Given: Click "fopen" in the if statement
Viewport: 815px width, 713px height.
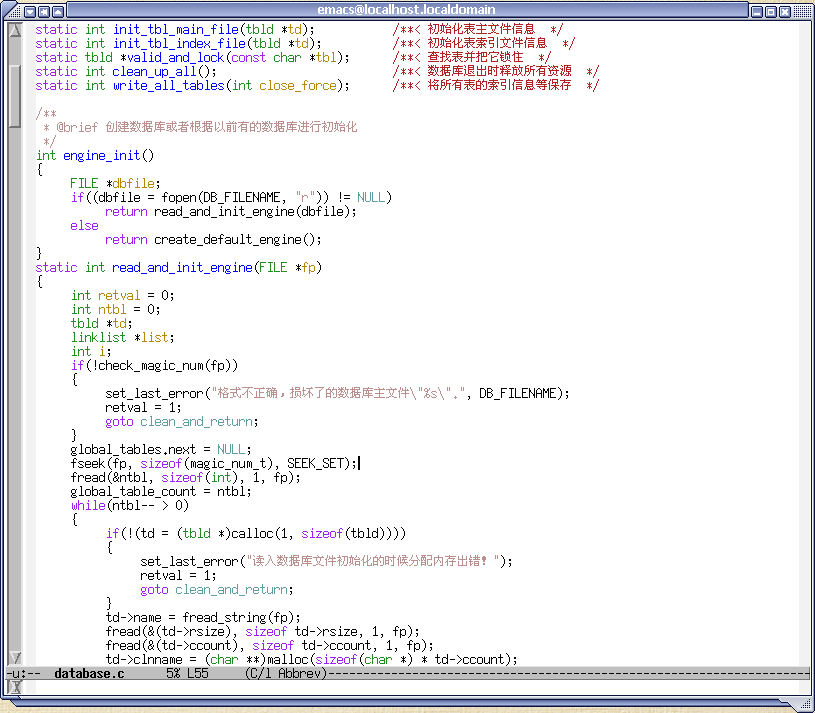Looking at the screenshot, I should point(179,198).
